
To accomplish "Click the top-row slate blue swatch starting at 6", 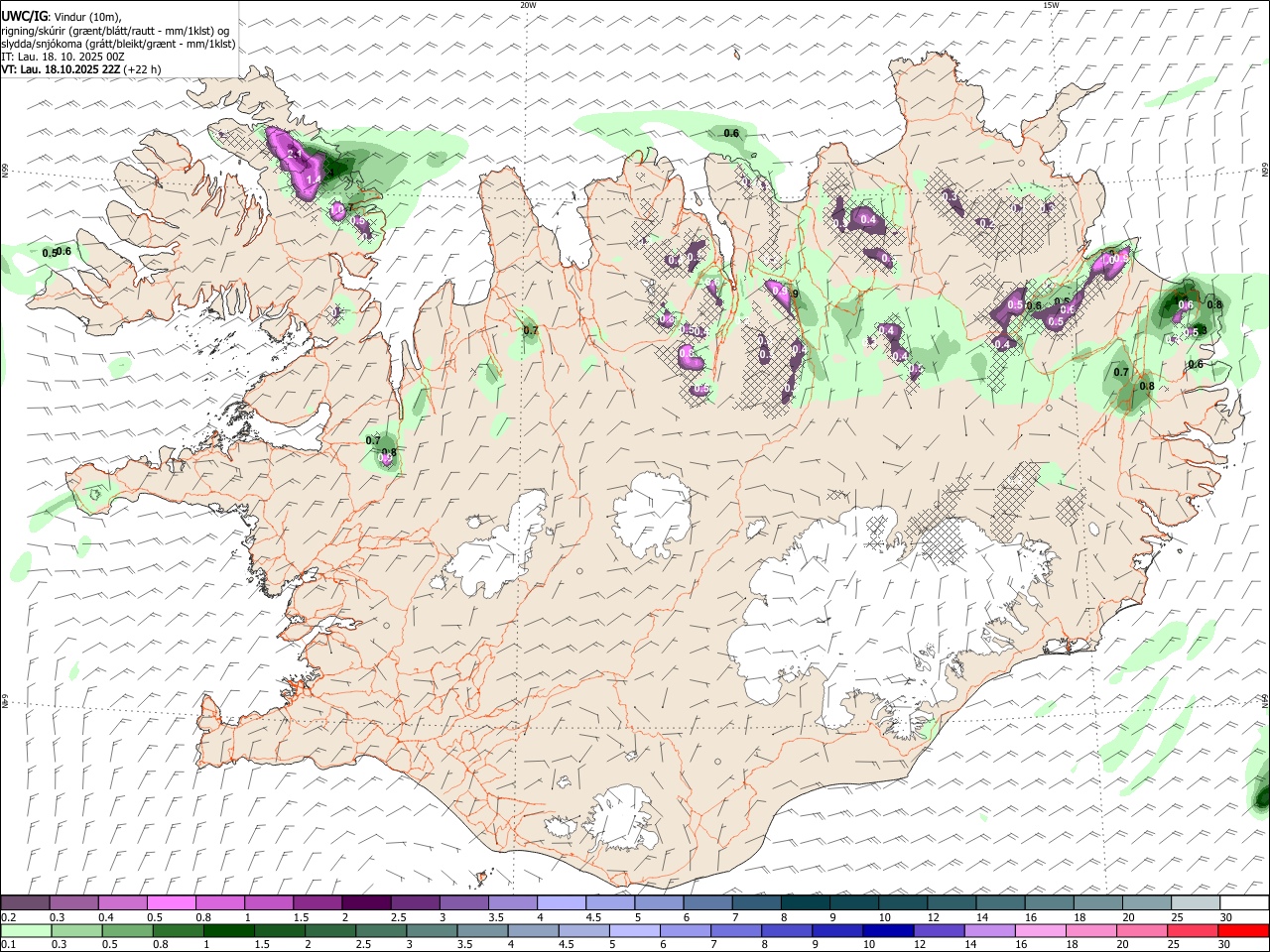I will coord(706,903).
